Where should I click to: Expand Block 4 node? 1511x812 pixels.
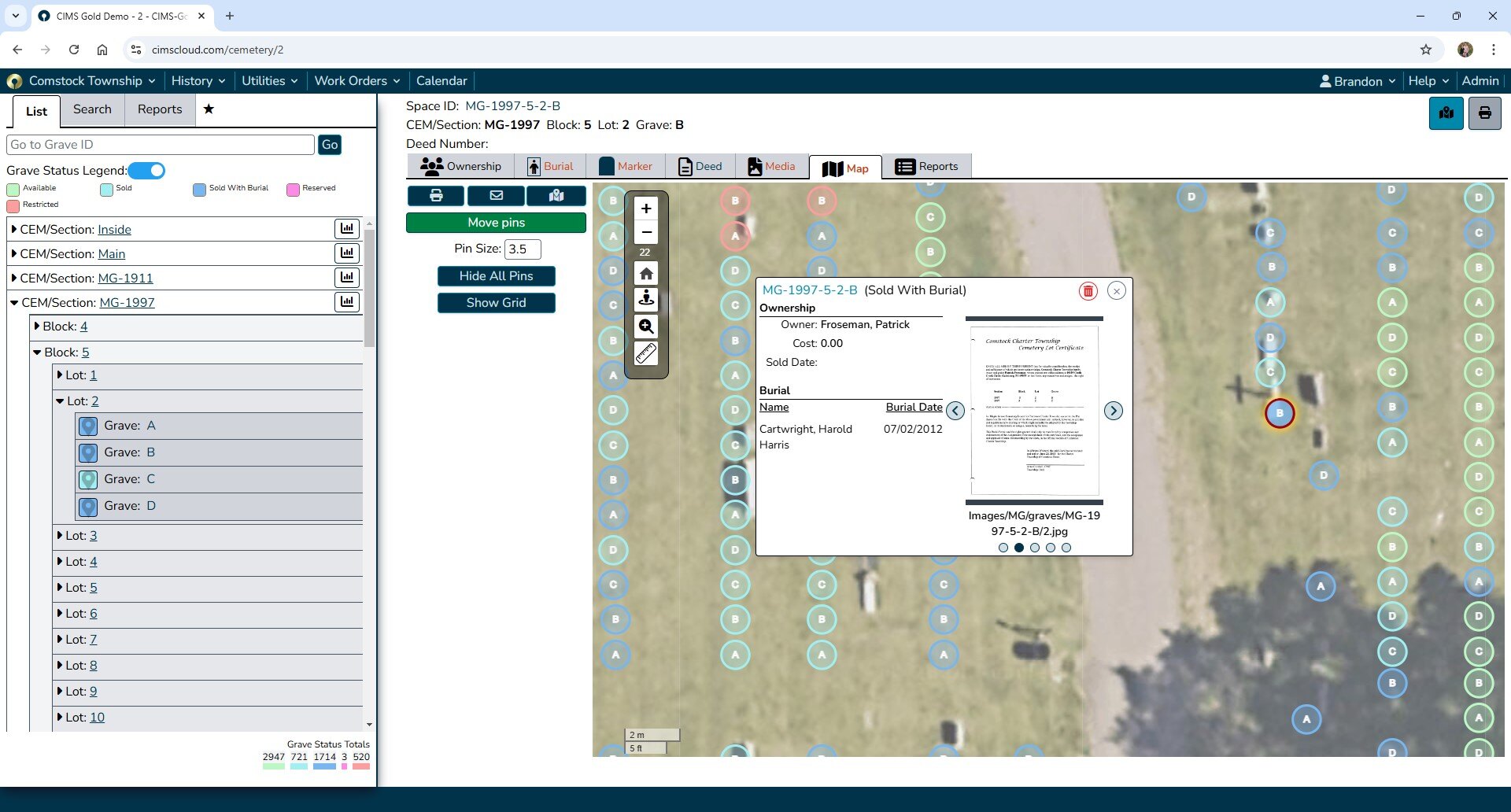point(37,326)
